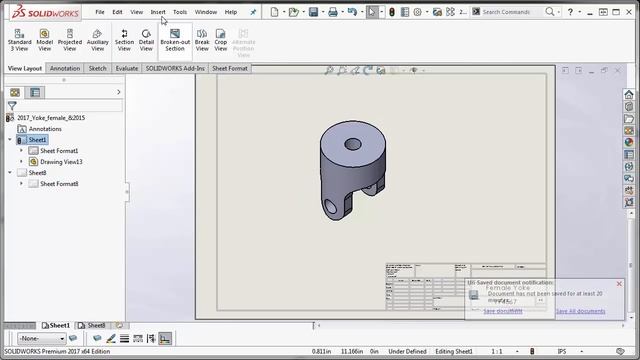
Task: Use the Crop View tool
Action: coord(221,40)
